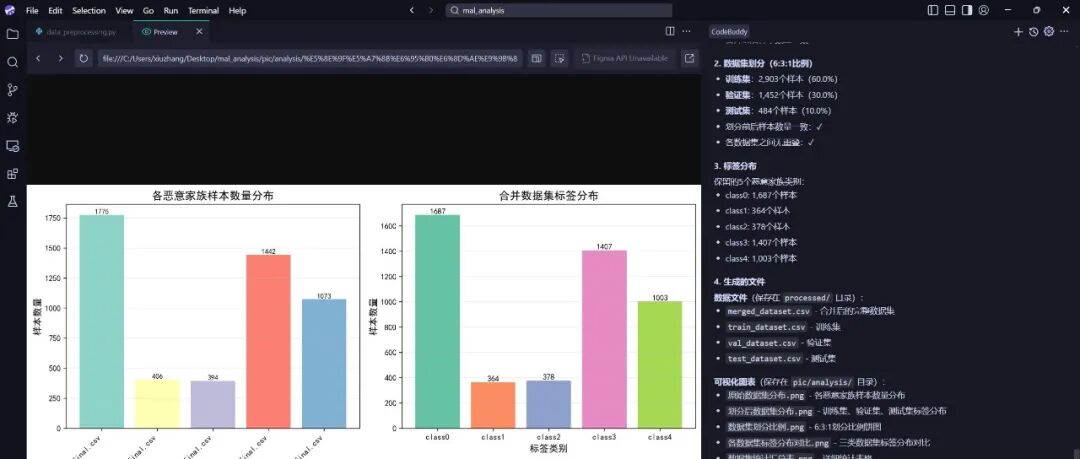Viewport: 1080px width, 459px height.
Task: Open the View menu
Action: [125, 10]
